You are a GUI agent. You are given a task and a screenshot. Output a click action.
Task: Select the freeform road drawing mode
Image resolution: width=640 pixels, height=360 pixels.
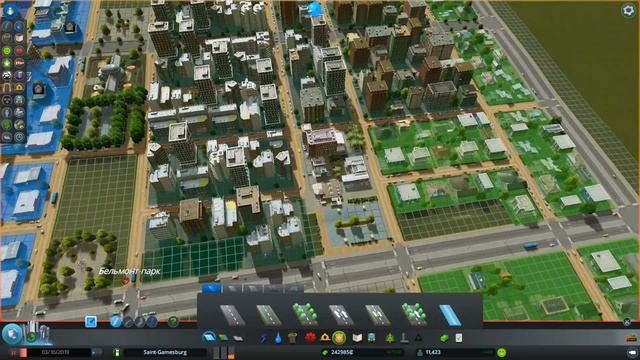pos(140,322)
